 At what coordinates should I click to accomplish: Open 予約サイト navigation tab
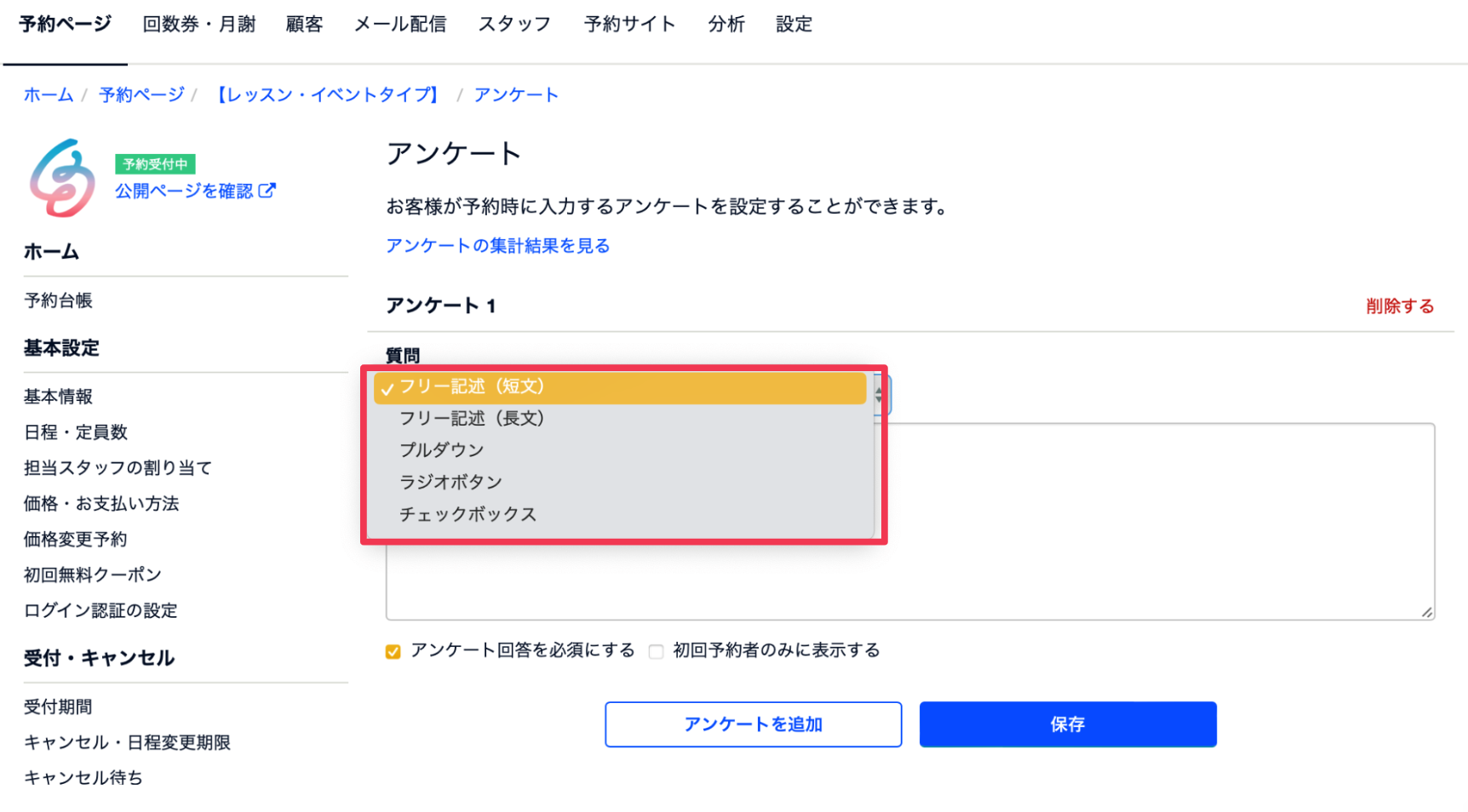pyautogui.click(x=630, y=24)
